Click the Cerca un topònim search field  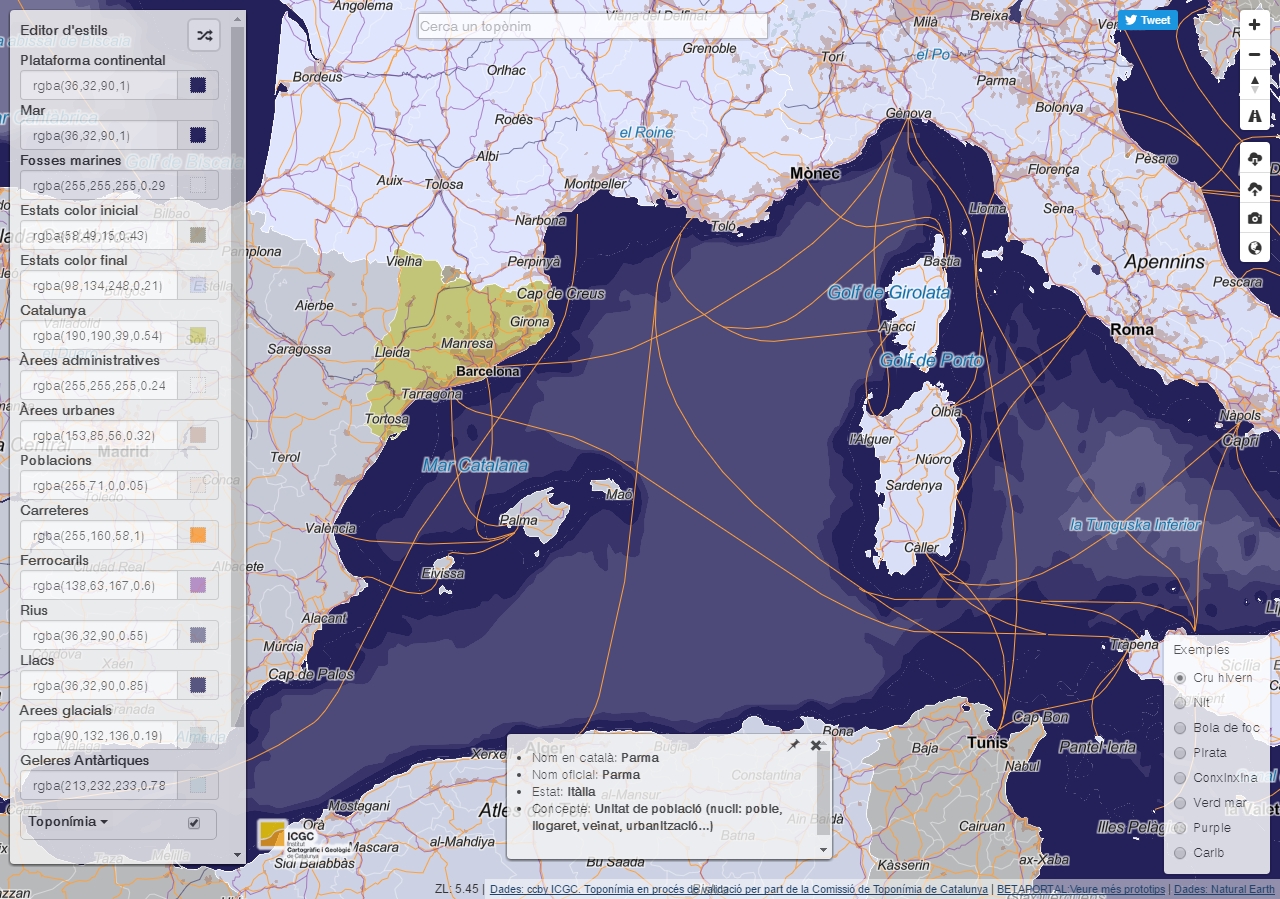592,26
